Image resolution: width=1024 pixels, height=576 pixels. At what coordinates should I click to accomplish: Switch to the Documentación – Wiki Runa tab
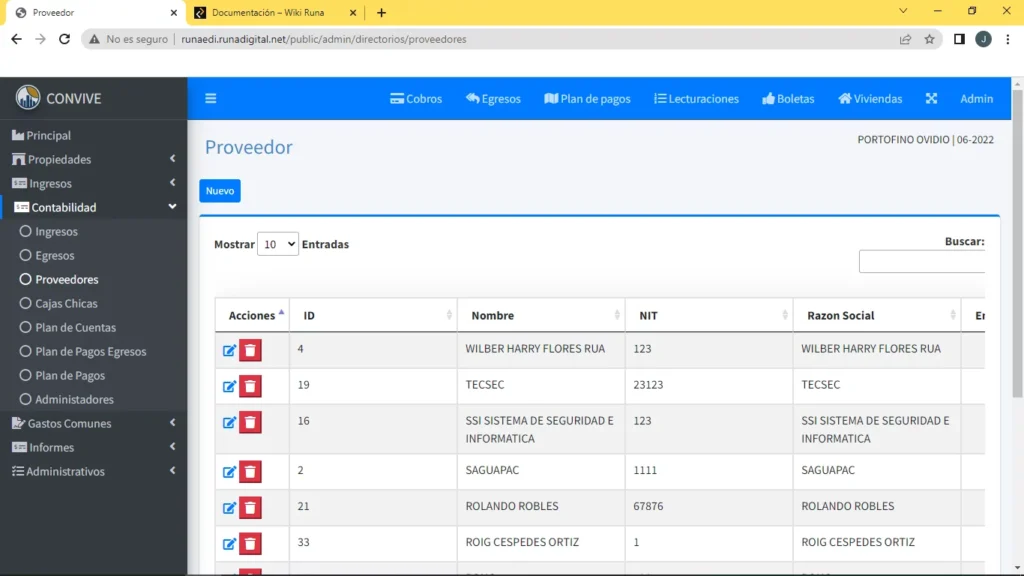[268, 12]
